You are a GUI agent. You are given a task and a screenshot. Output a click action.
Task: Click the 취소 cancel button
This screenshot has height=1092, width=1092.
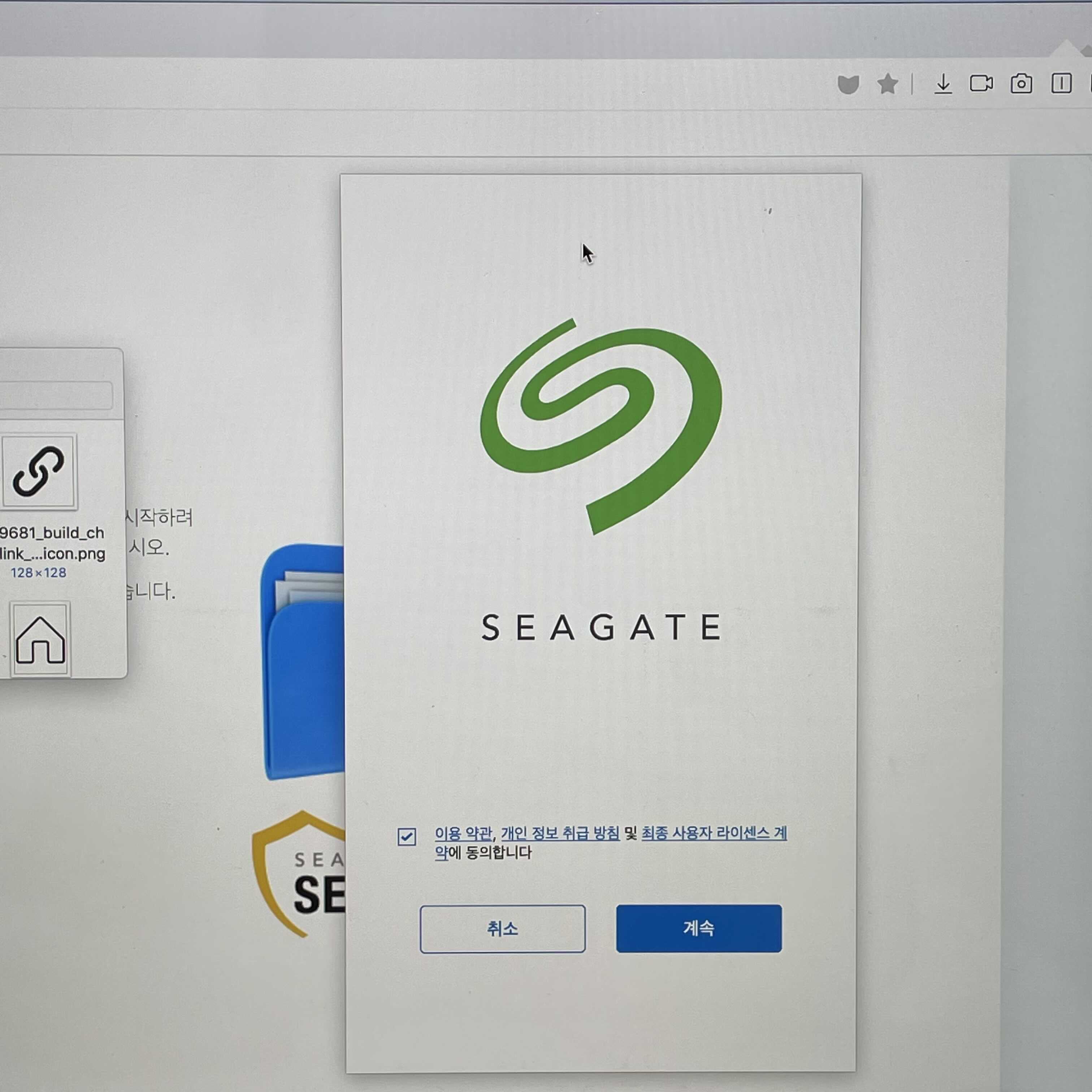click(x=502, y=929)
